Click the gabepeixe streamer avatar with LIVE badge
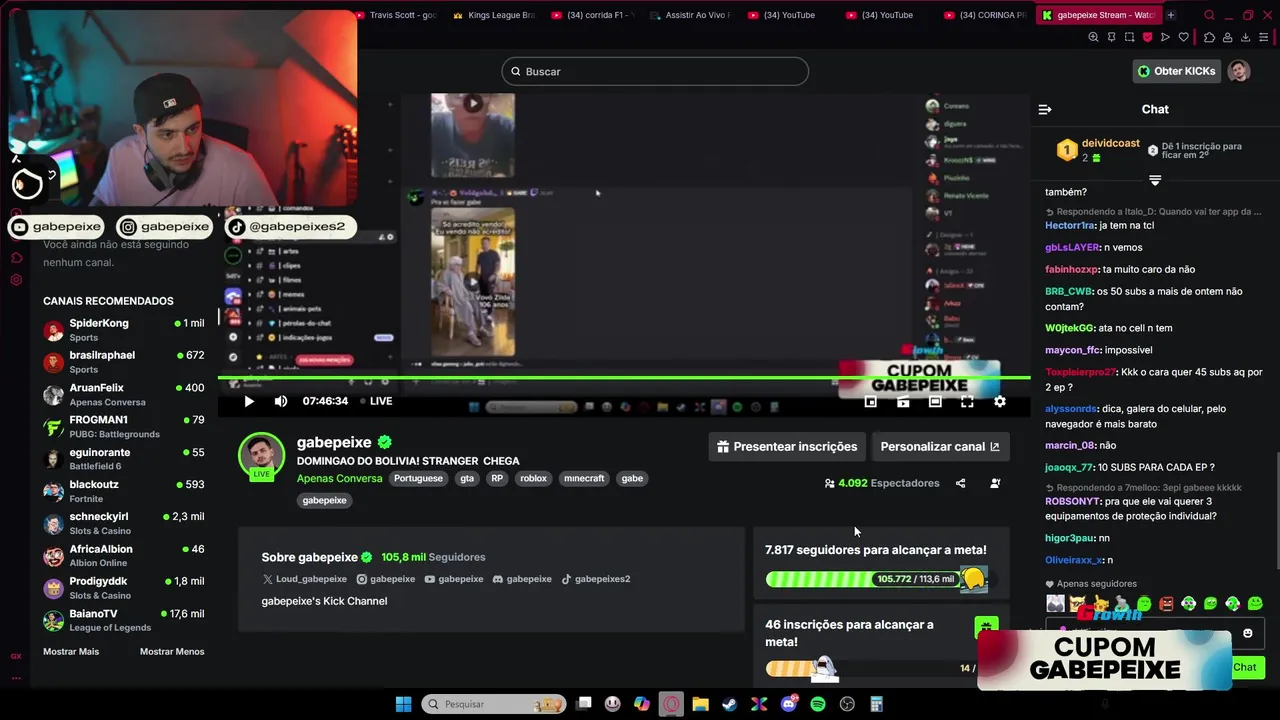1280x720 pixels. tap(261, 456)
